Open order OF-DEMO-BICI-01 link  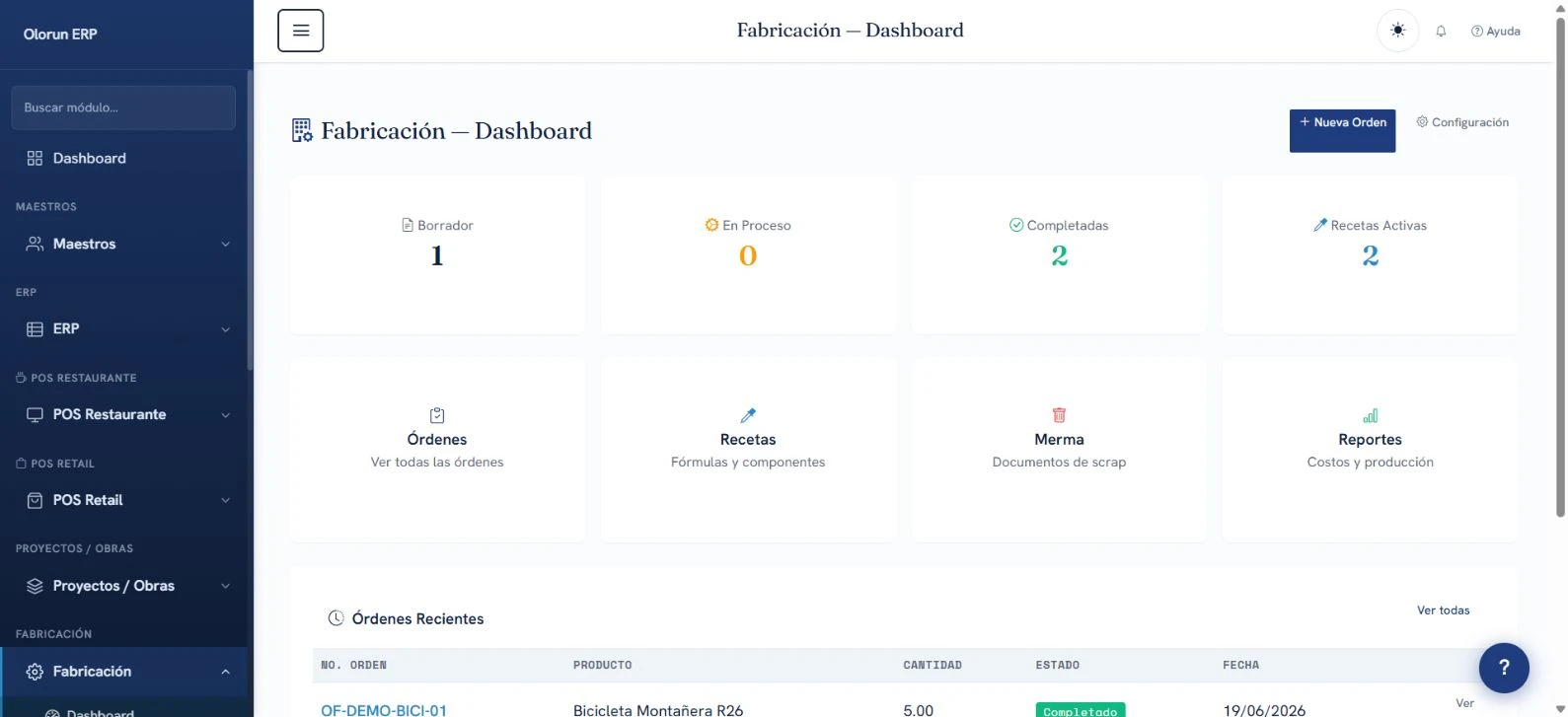coord(384,710)
